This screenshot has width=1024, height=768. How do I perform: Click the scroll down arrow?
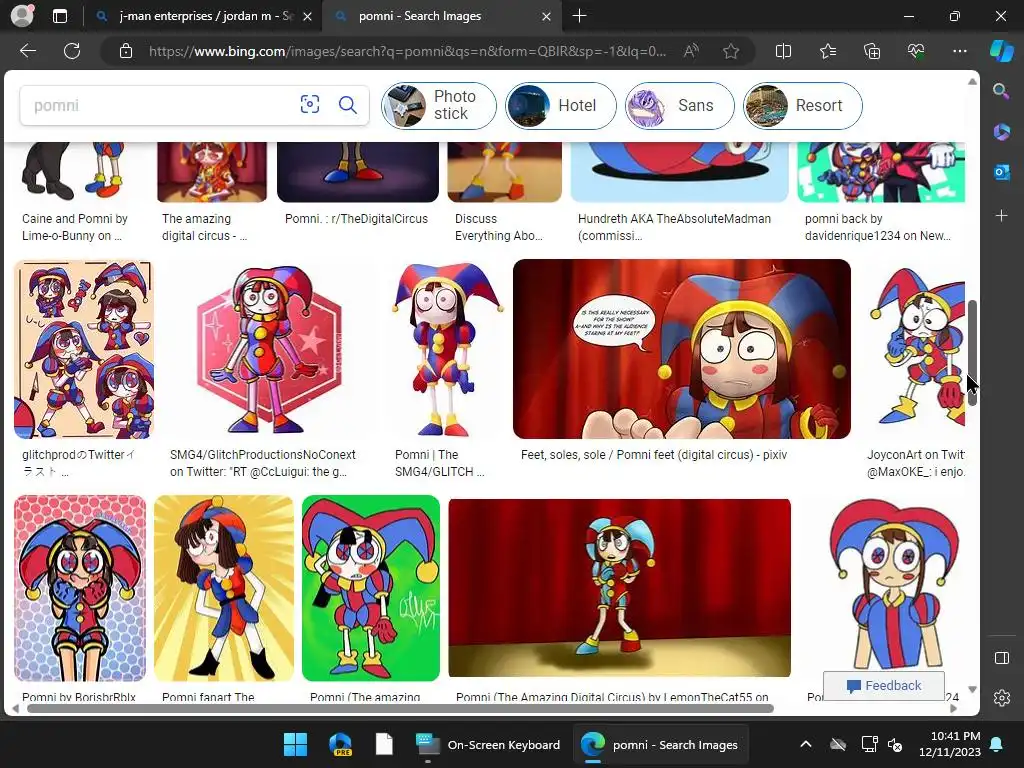pyautogui.click(x=972, y=689)
